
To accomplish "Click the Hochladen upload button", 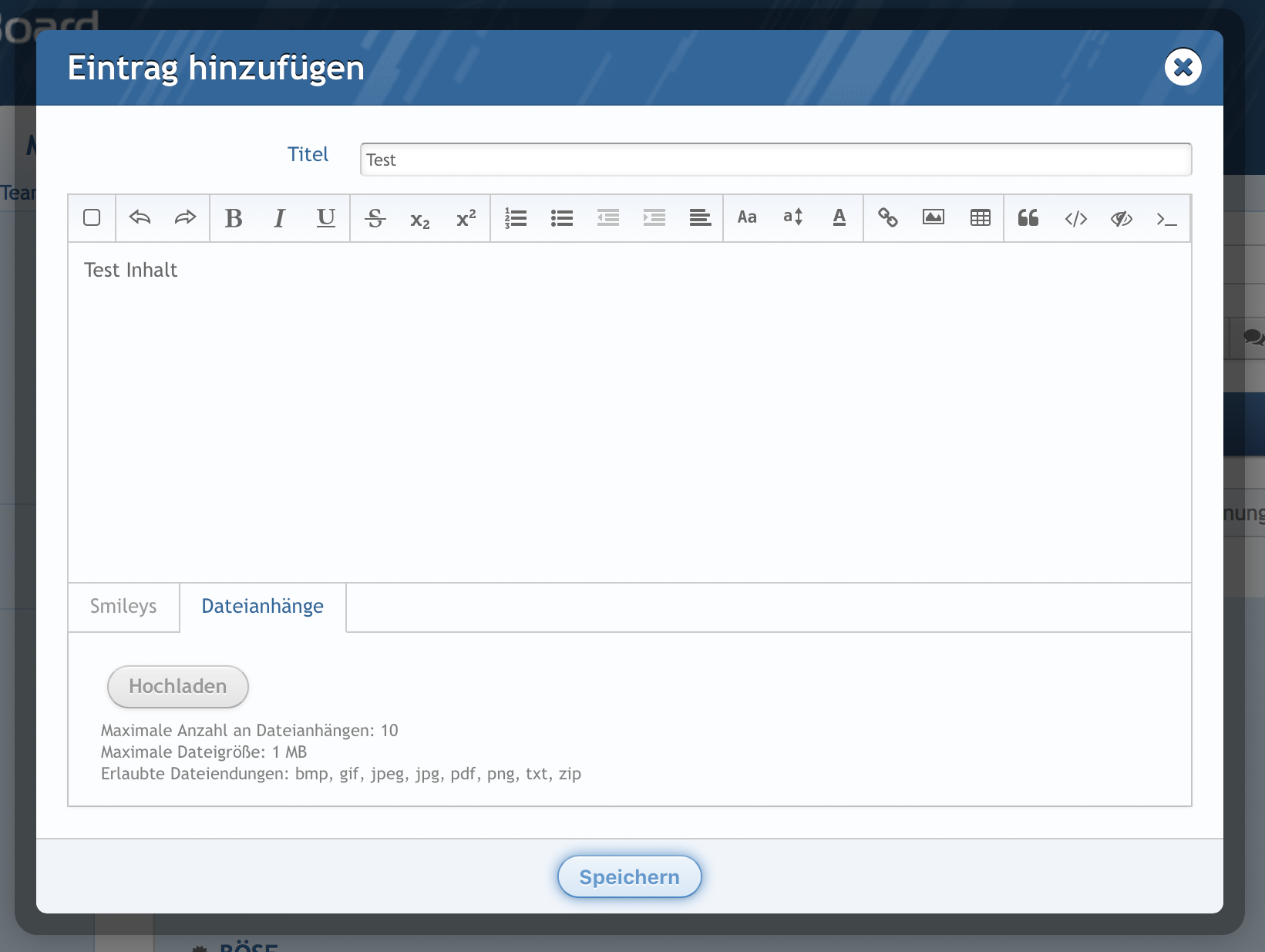I will (x=178, y=686).
